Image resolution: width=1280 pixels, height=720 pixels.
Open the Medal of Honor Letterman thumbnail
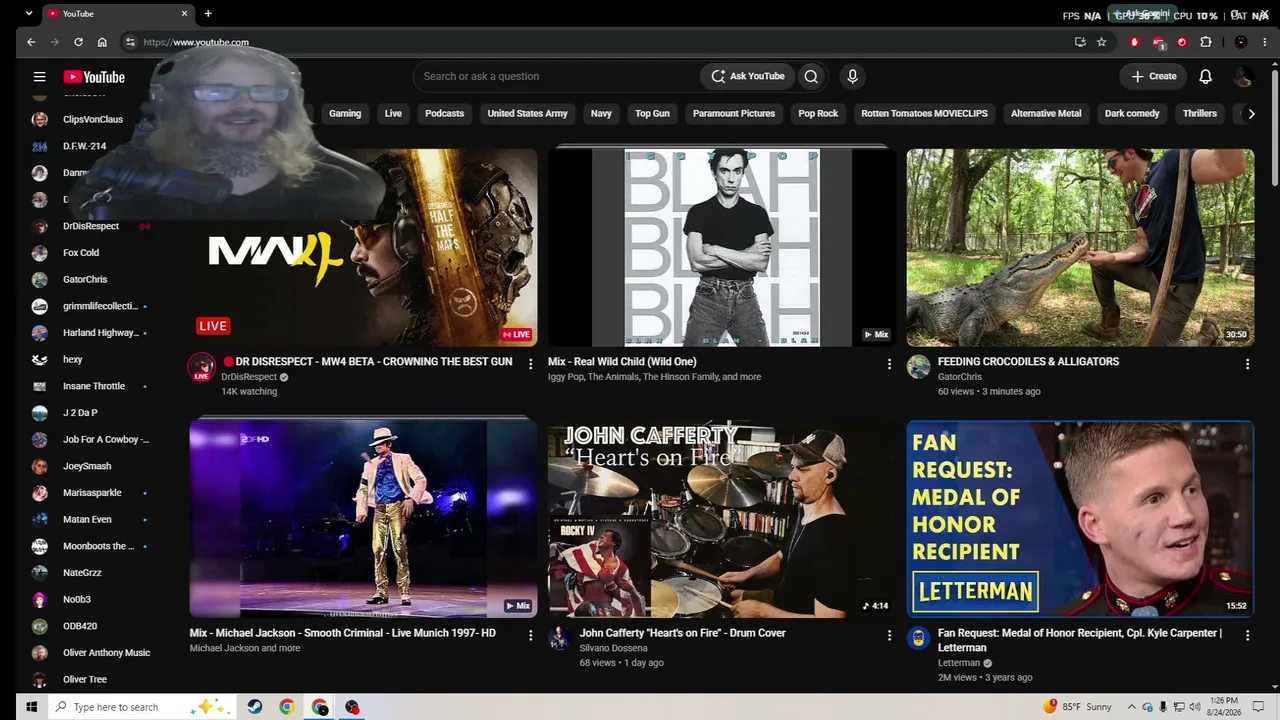point(1080,519)
